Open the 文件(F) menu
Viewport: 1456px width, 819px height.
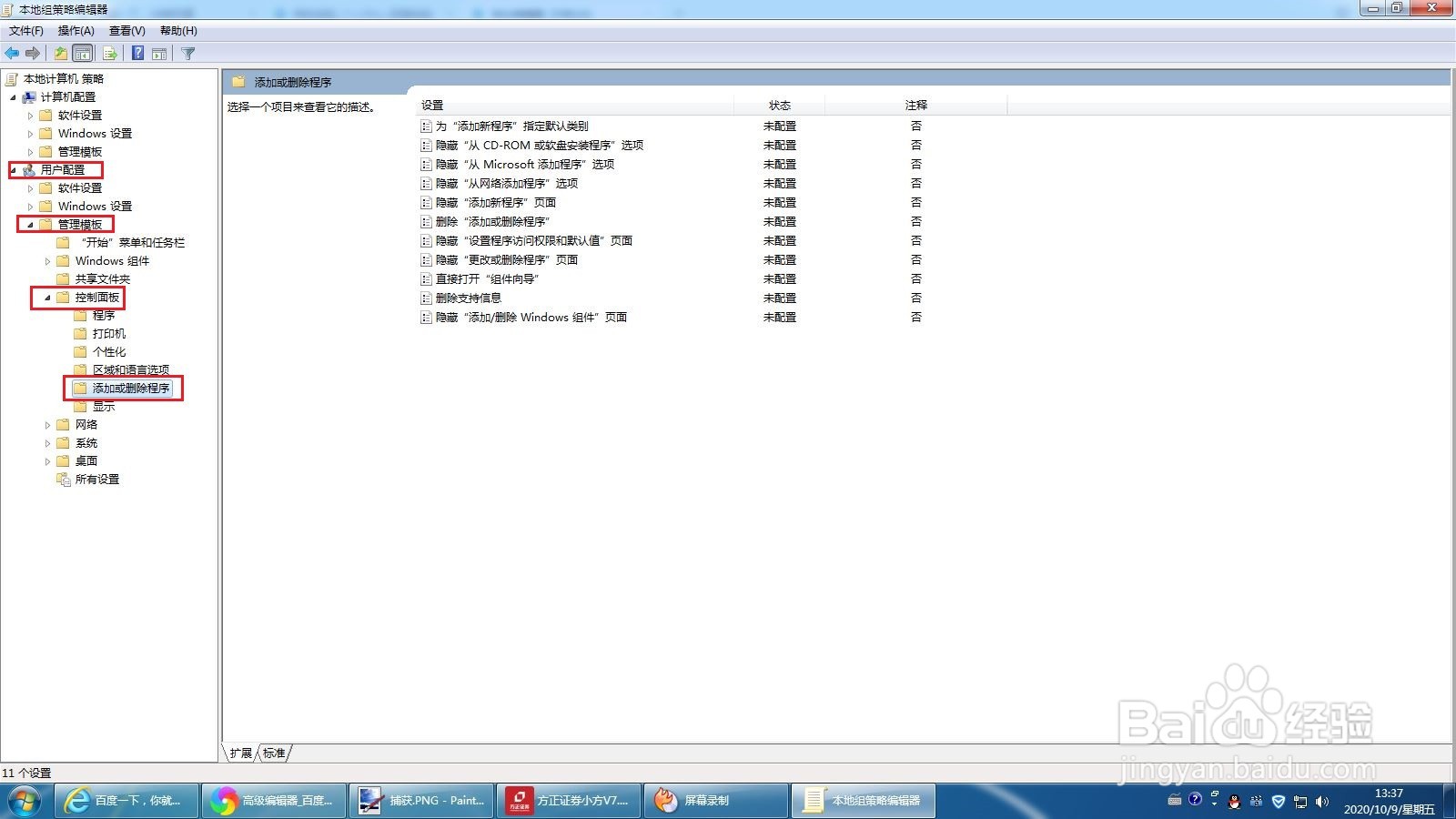pos(26,31)
